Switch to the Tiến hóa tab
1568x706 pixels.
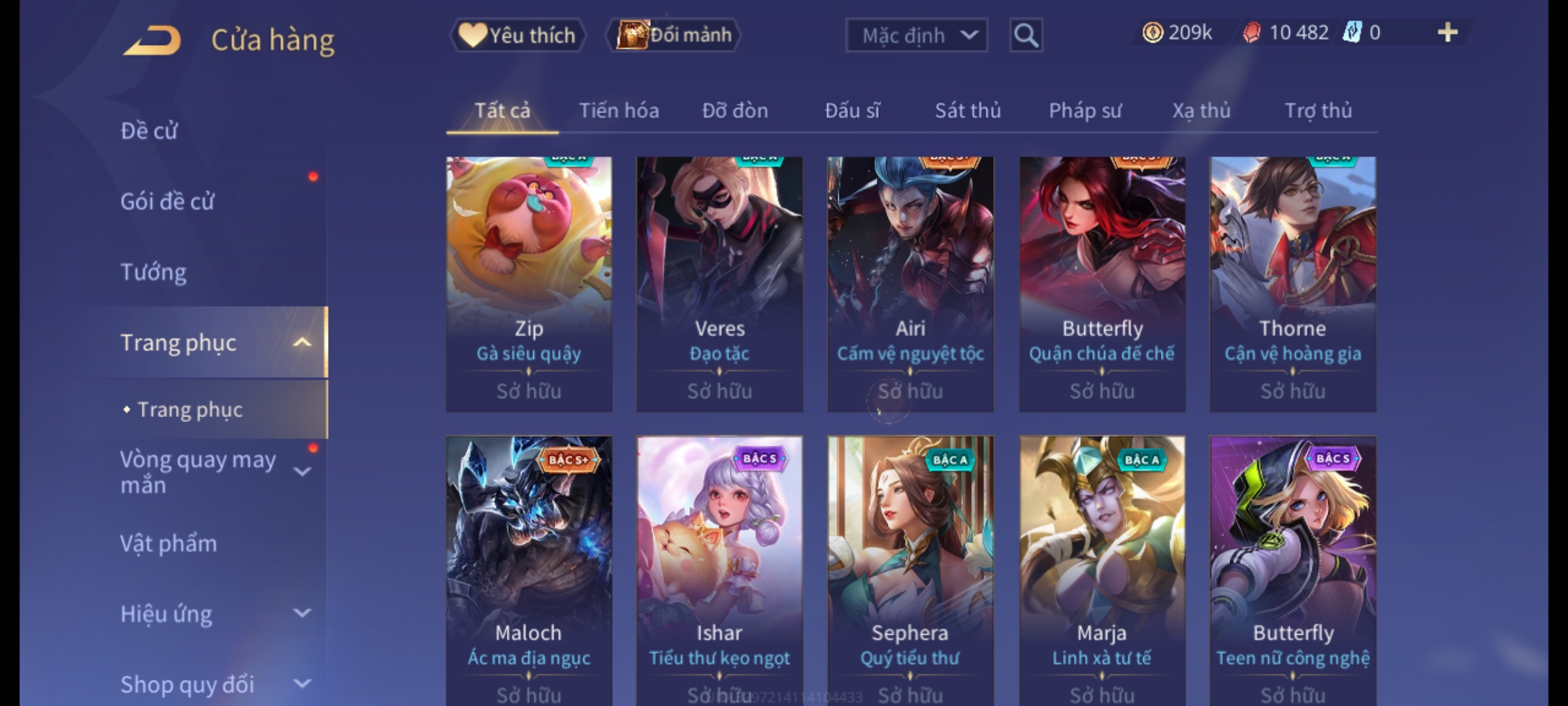click(619, 110)
